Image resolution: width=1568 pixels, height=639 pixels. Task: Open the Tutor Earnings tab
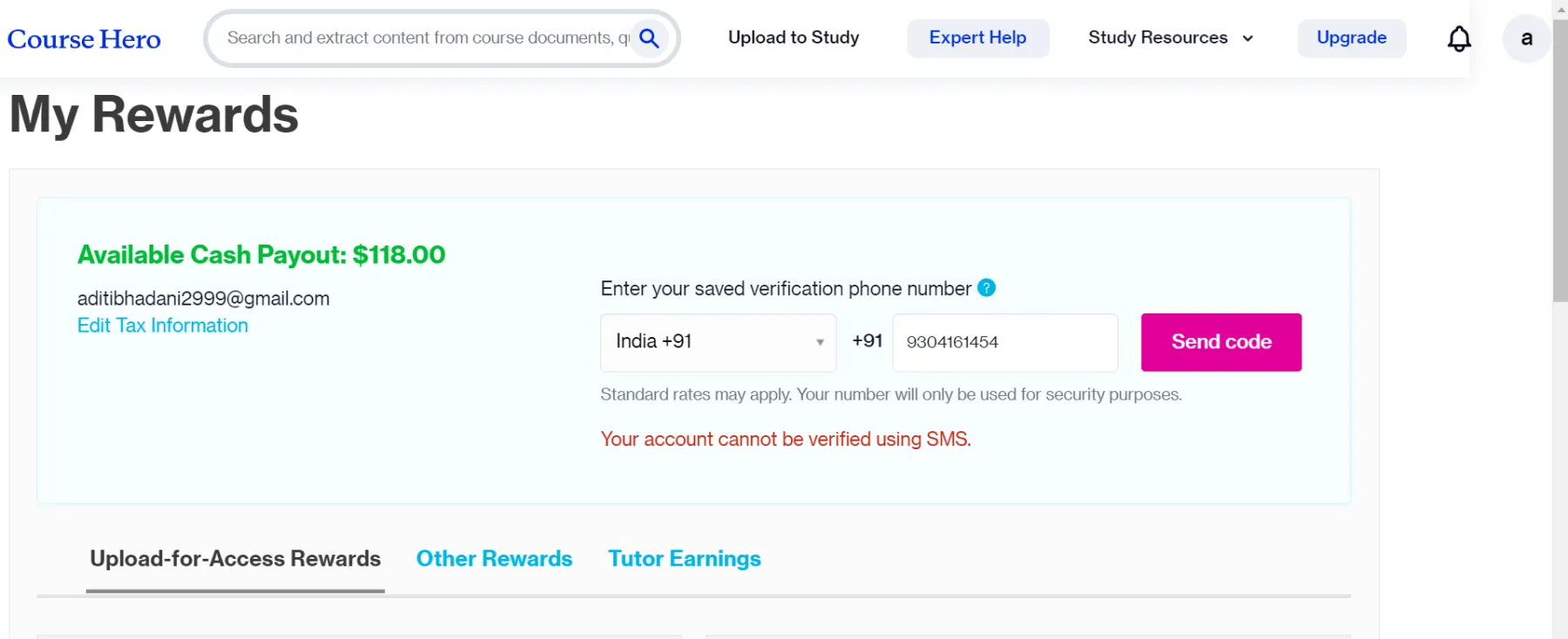pos(684,559)
